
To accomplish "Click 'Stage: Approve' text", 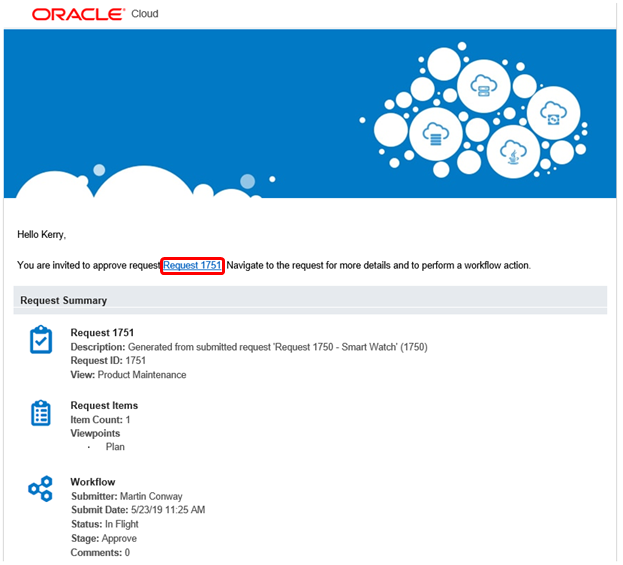I will click(x=104, y=538).
